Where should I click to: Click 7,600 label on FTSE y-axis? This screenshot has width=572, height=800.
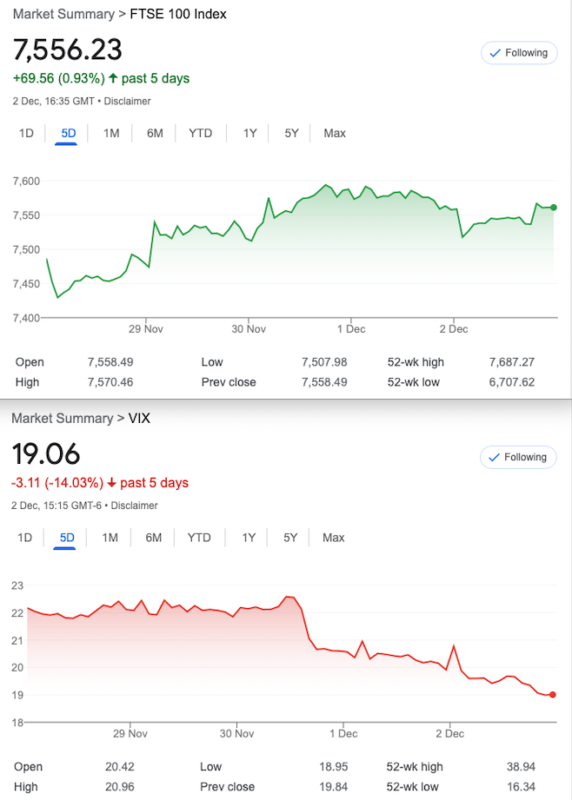tap(26, 181)
